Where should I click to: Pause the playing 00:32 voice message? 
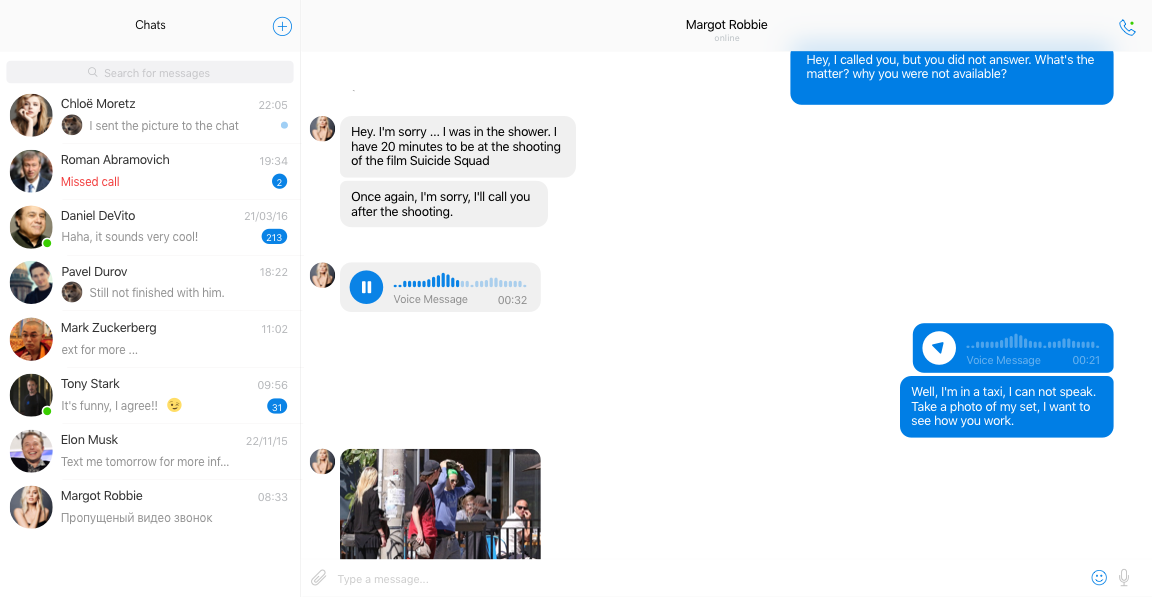(366, 288)
